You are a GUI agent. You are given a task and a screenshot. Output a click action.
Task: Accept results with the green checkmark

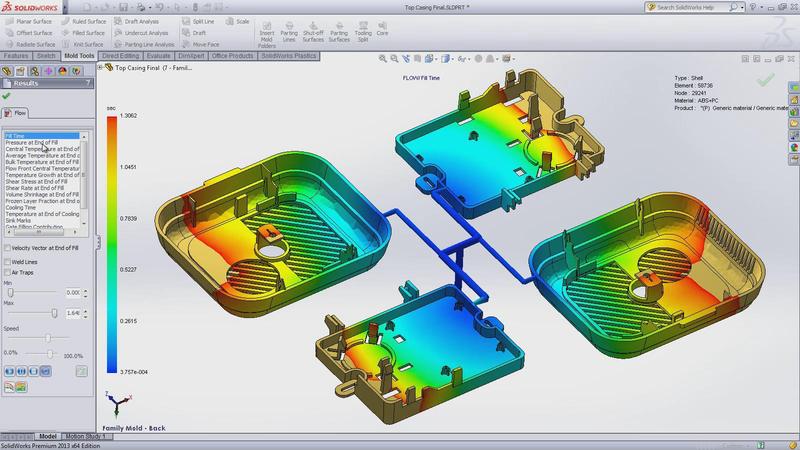(x=6, y=95)
